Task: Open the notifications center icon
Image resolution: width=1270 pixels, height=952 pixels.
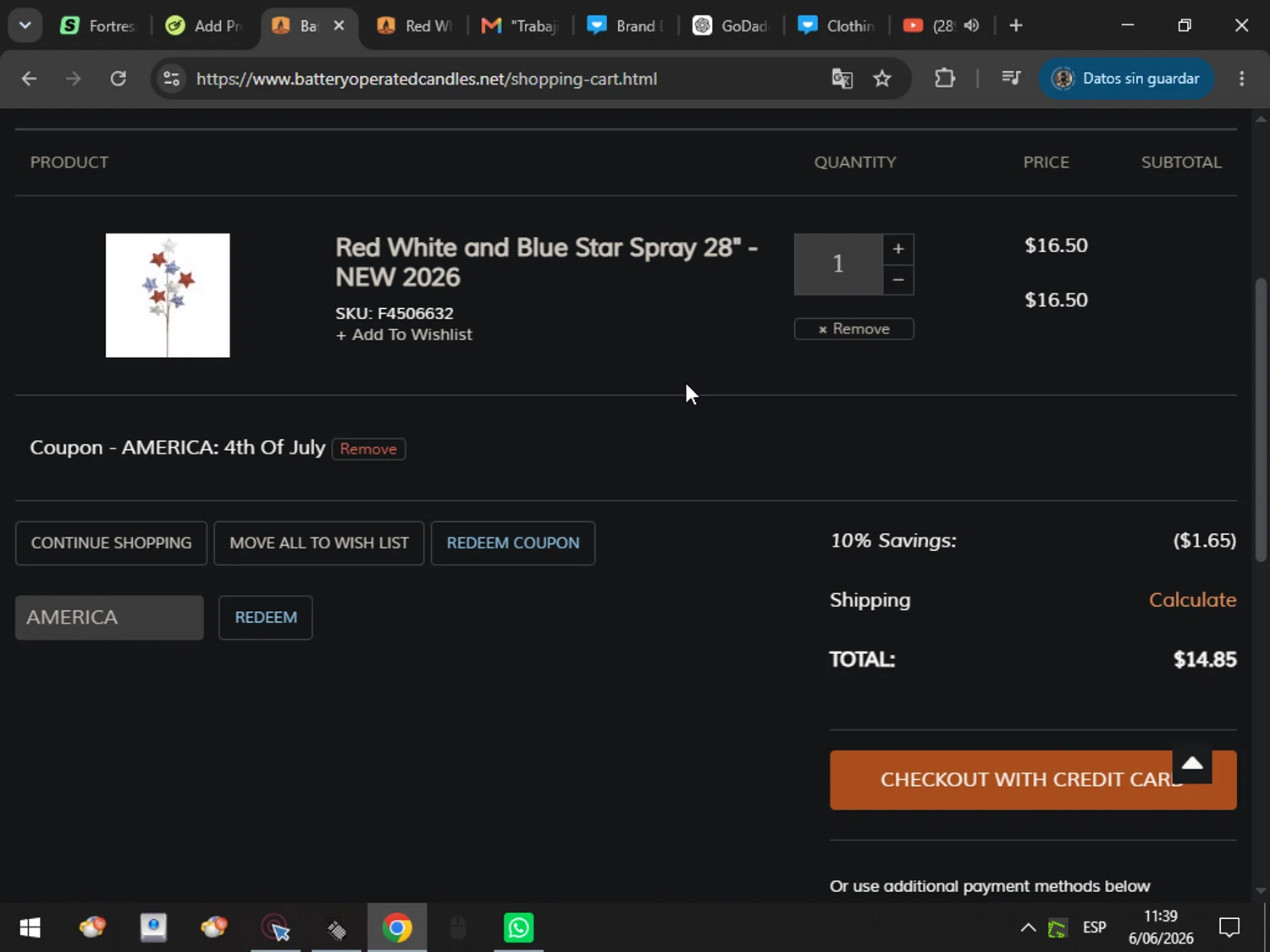Action: tap(1229, 928)
